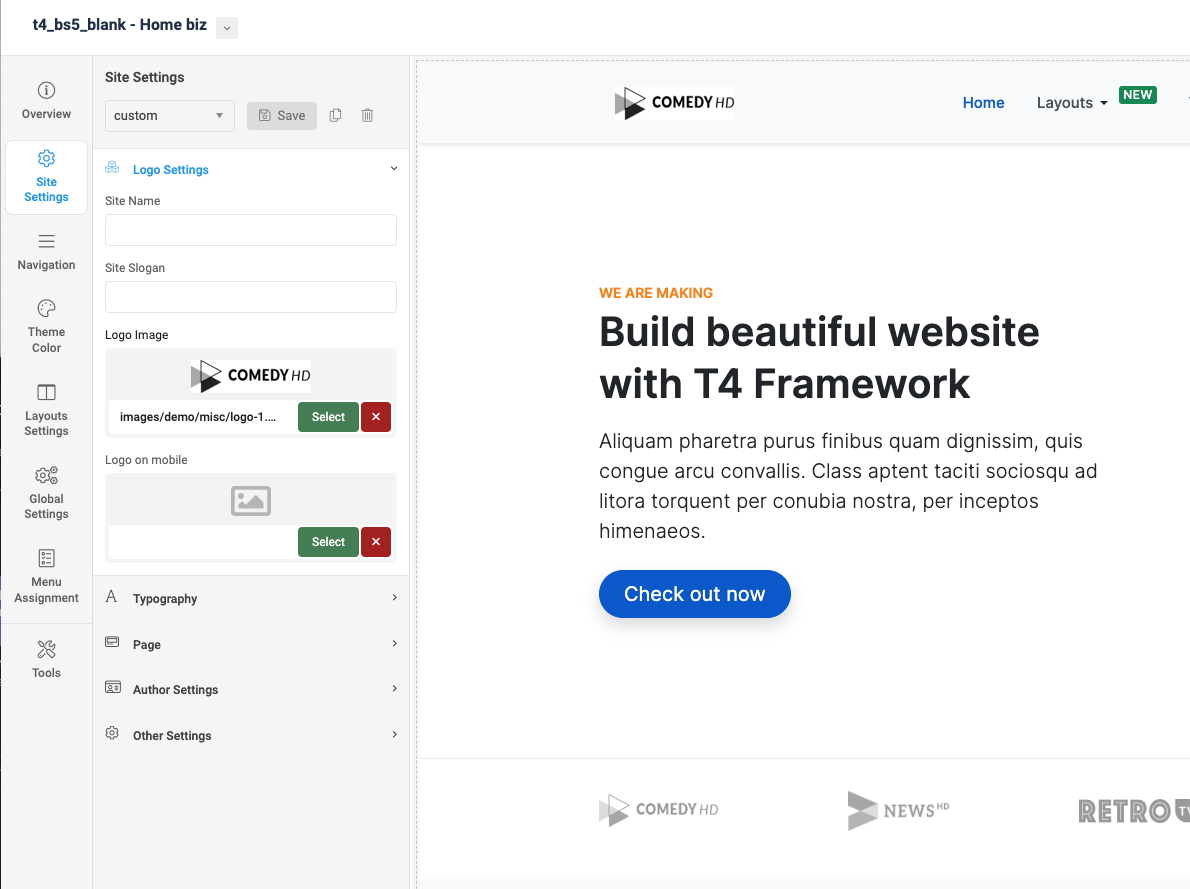This screenshot has height=889, width=1190.
Task: Click Comedy HD logo in preview header
Action: coord(675,102)
